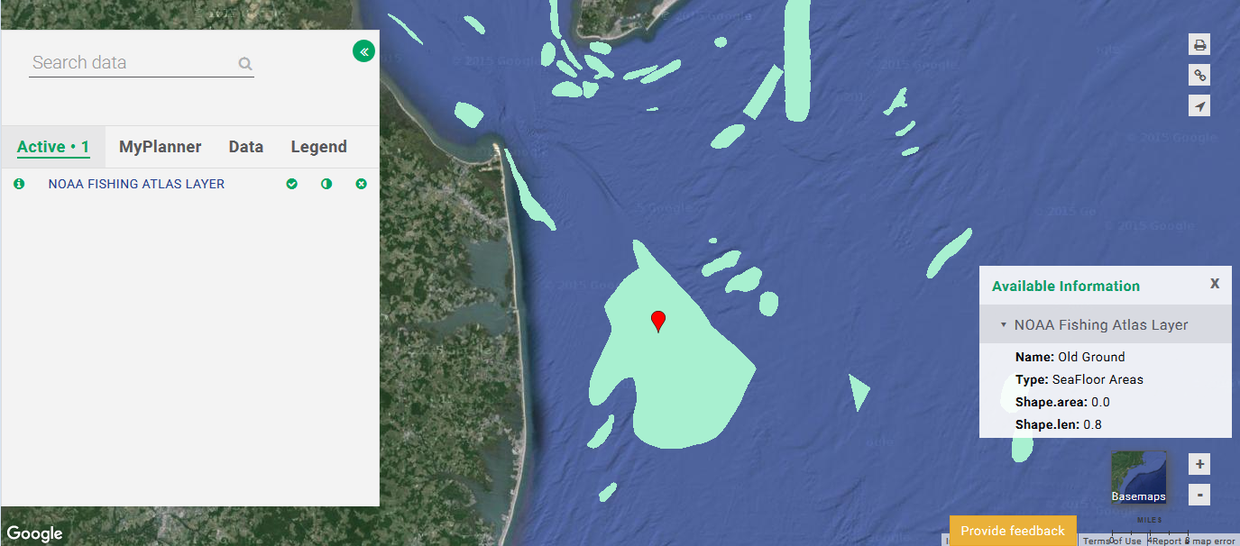
Task: Close the Available Information popup
Action: tap(1215, 284)
